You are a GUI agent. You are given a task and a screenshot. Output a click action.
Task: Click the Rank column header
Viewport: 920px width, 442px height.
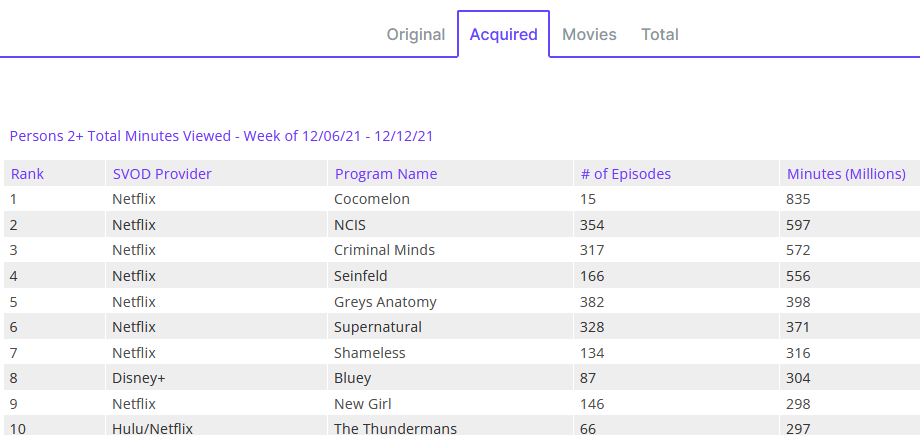pos(28,174)
